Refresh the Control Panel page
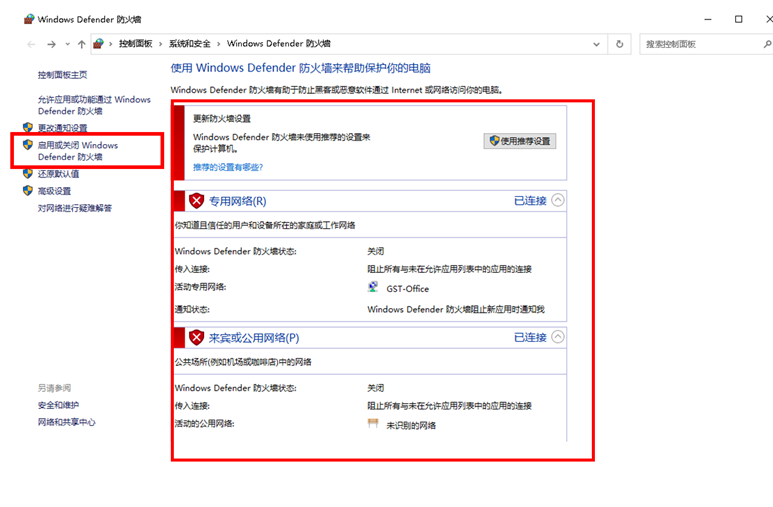This screenshot has height=507, width=773. [620, 44]
